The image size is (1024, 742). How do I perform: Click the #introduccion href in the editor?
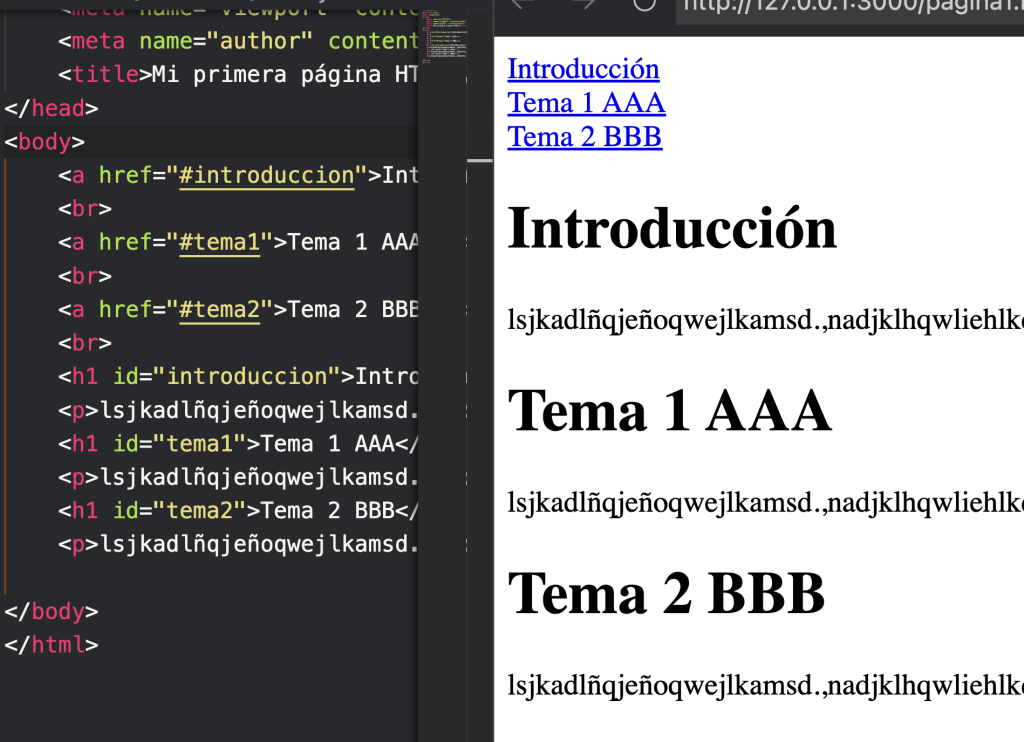tap(266, 176)
